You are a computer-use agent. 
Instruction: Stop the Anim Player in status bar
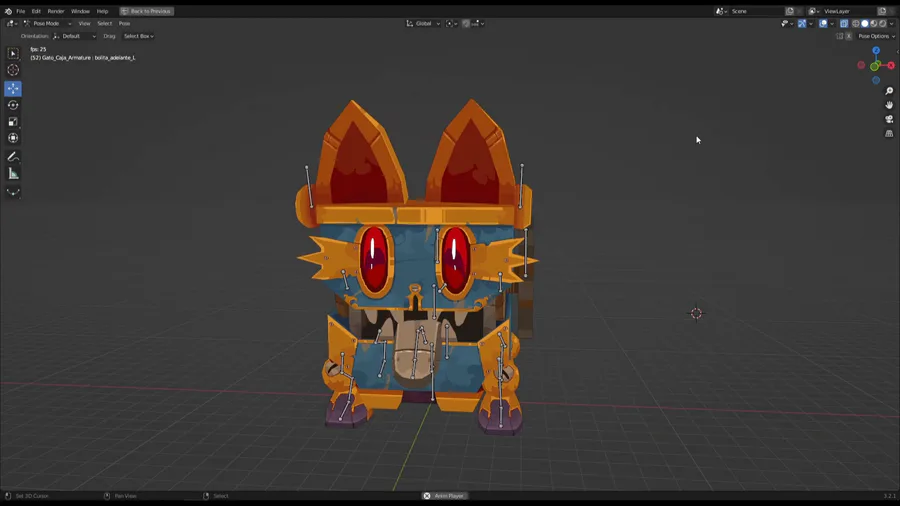426,496
